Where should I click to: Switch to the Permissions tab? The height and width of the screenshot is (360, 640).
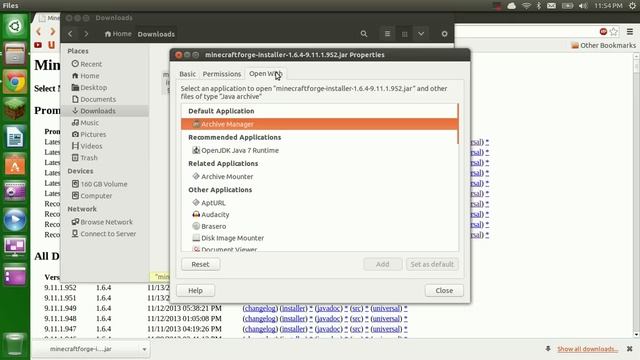222,74
